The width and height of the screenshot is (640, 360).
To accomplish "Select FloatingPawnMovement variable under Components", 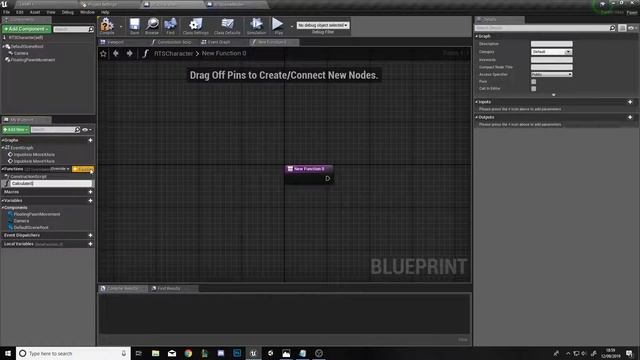I will [x=37, y=214].
